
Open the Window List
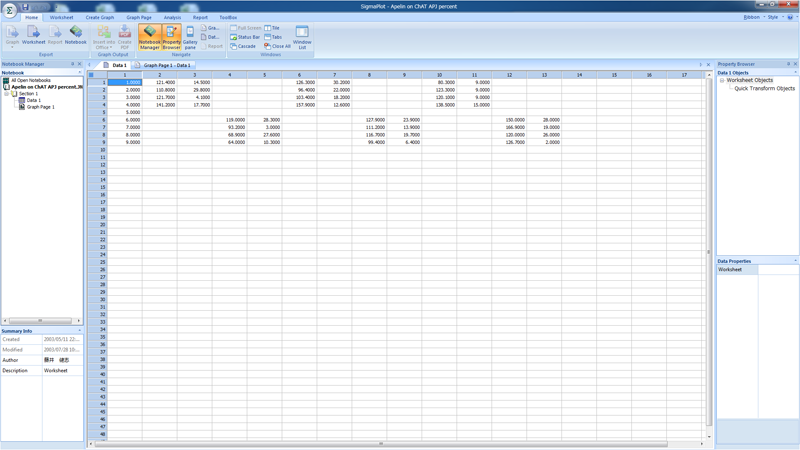pyautogui.click(x=301, y=37)
